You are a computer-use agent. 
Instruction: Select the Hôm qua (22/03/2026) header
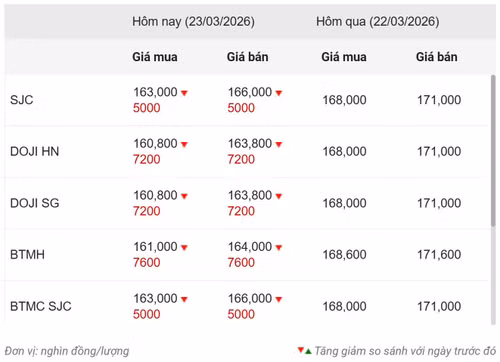click(x=378, y=22)
